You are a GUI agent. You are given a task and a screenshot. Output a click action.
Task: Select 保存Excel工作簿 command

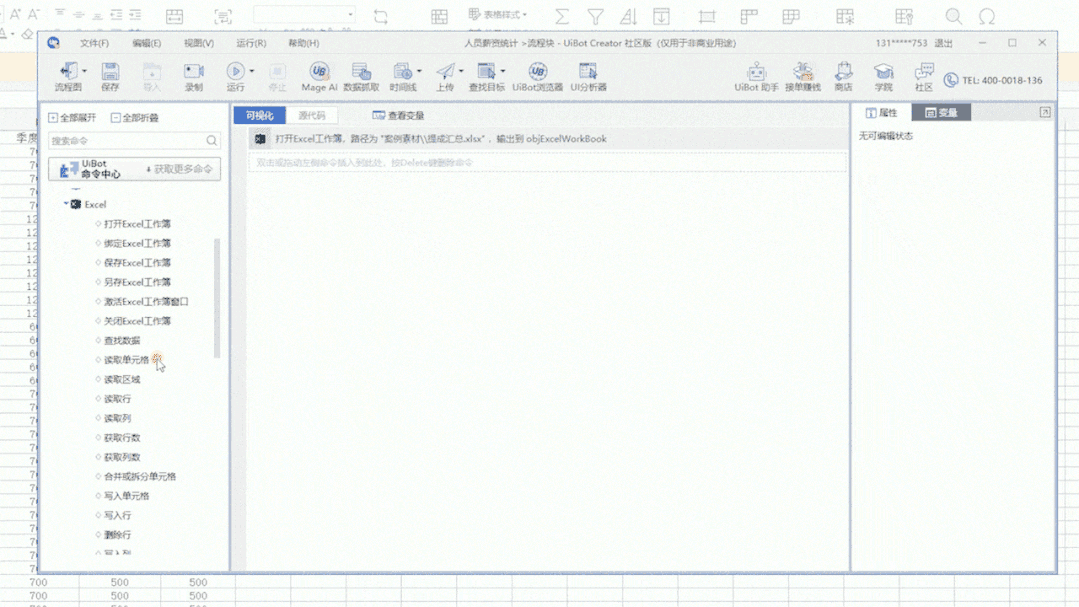(x=137, y=262)
